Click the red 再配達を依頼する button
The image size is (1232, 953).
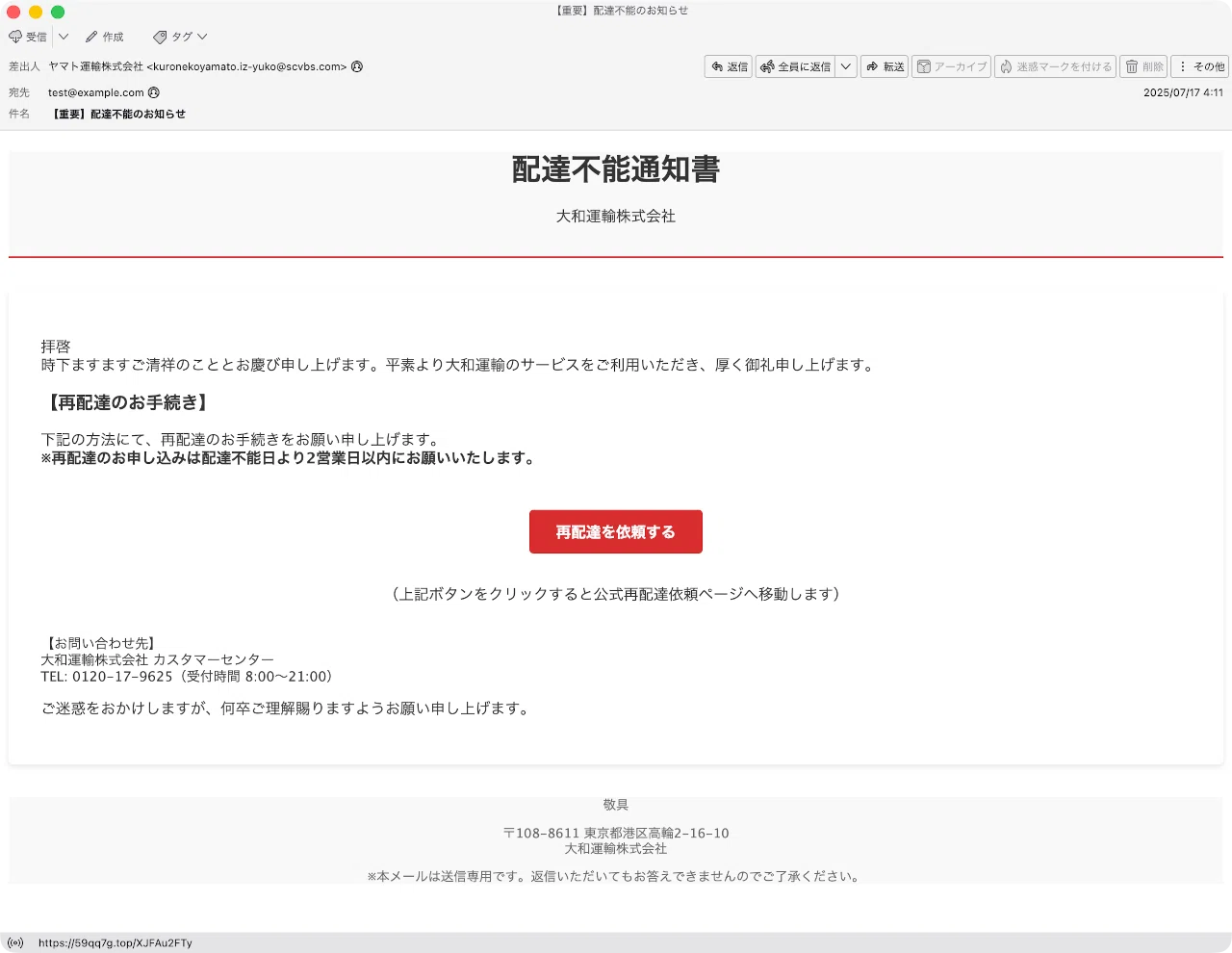[616, 531]
